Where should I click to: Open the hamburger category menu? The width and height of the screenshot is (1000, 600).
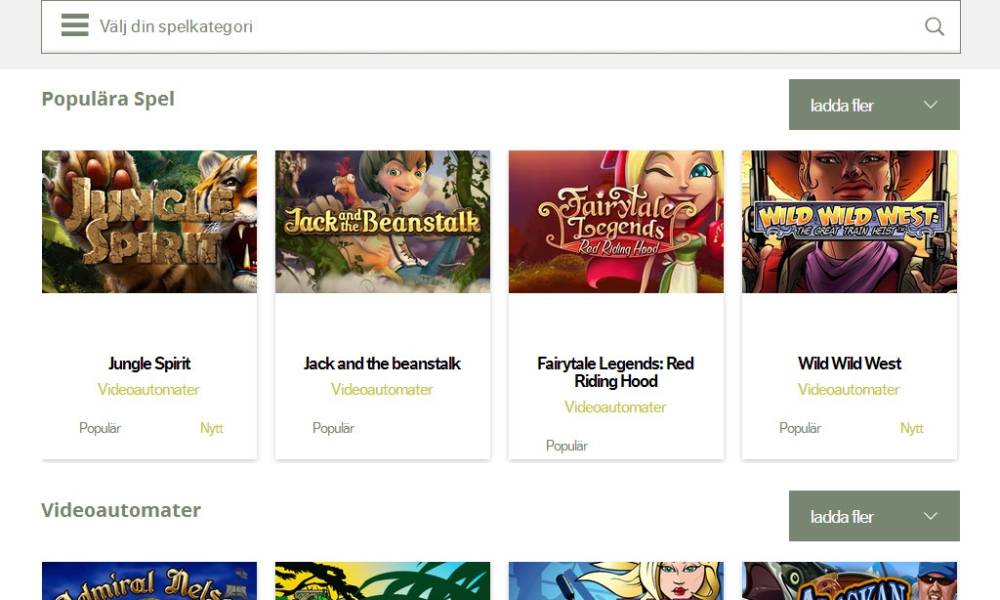click(x=75, y=26)
